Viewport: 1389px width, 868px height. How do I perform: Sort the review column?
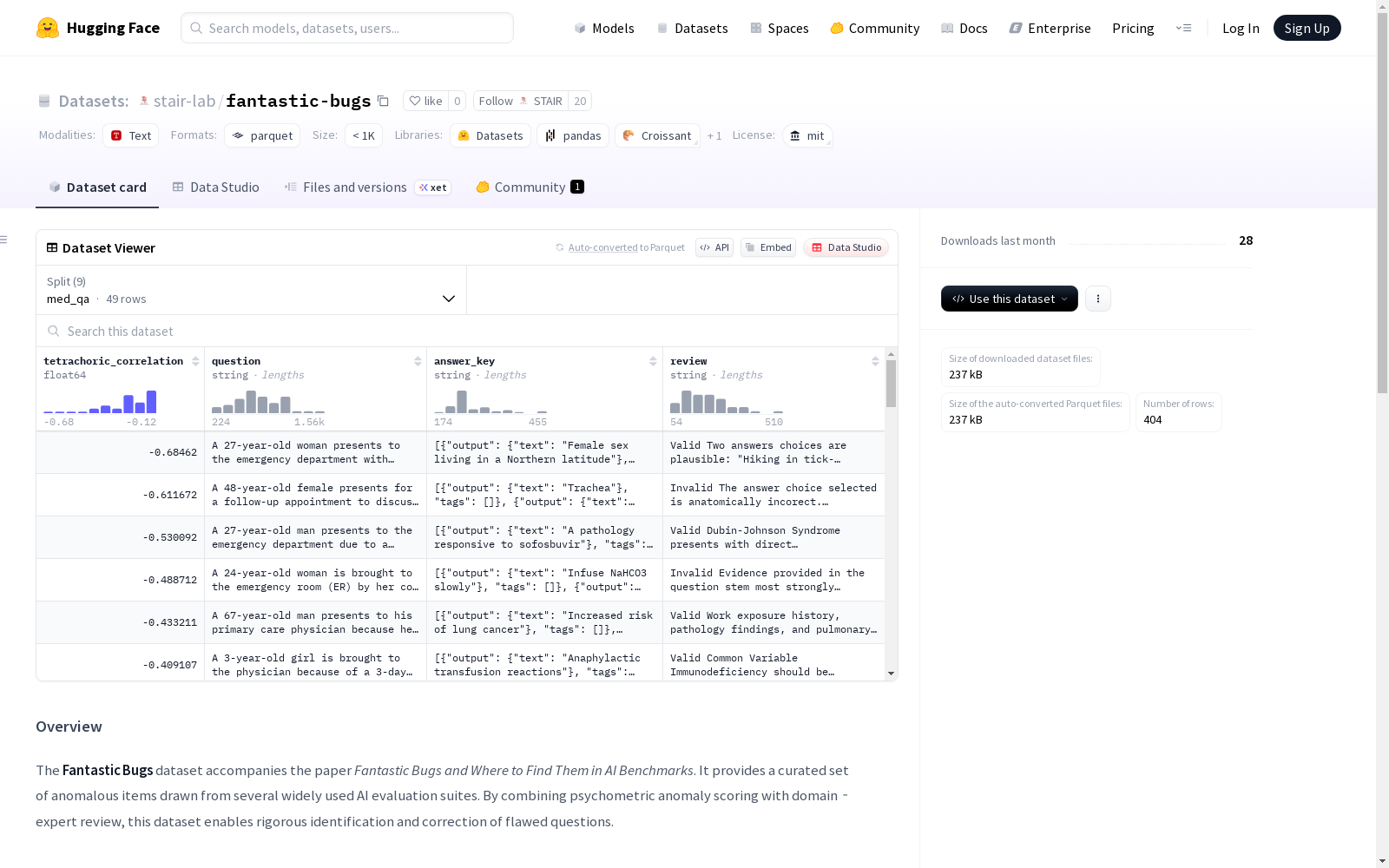pos(875,361)
